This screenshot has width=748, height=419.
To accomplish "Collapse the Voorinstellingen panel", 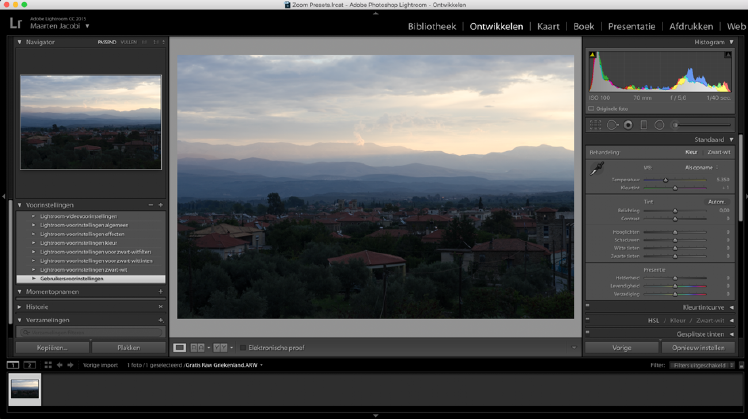I will pyautogui.click(x=20, y=205).
